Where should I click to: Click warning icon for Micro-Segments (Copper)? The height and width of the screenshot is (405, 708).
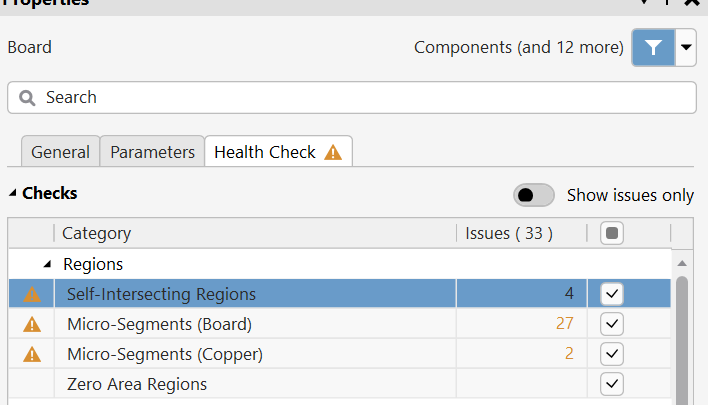pos(32,354)
